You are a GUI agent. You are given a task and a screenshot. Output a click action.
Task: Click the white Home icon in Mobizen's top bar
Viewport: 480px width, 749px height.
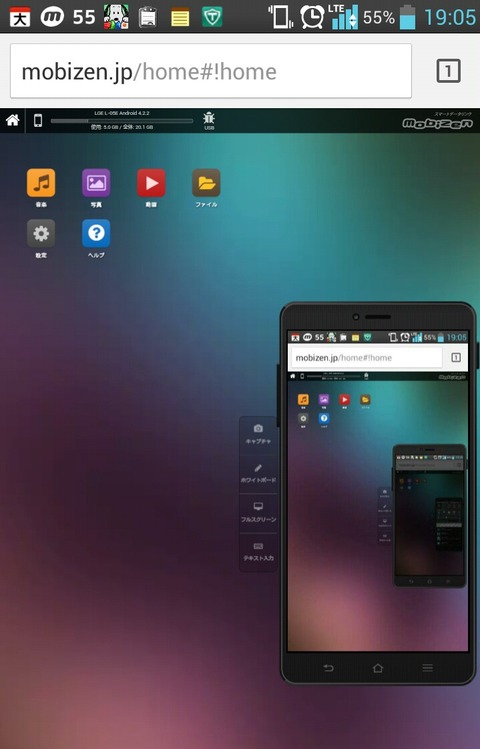click(12, 120)
